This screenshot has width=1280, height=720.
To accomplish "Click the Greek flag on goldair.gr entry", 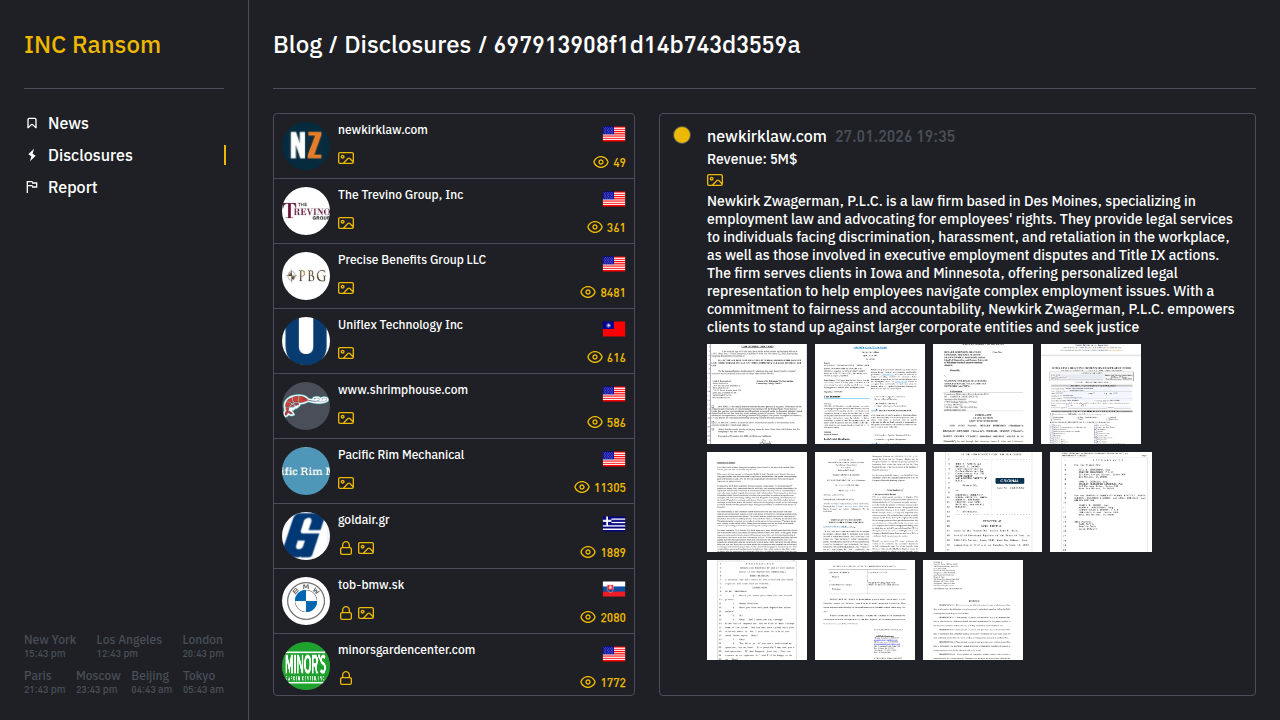I will point(614,524).
